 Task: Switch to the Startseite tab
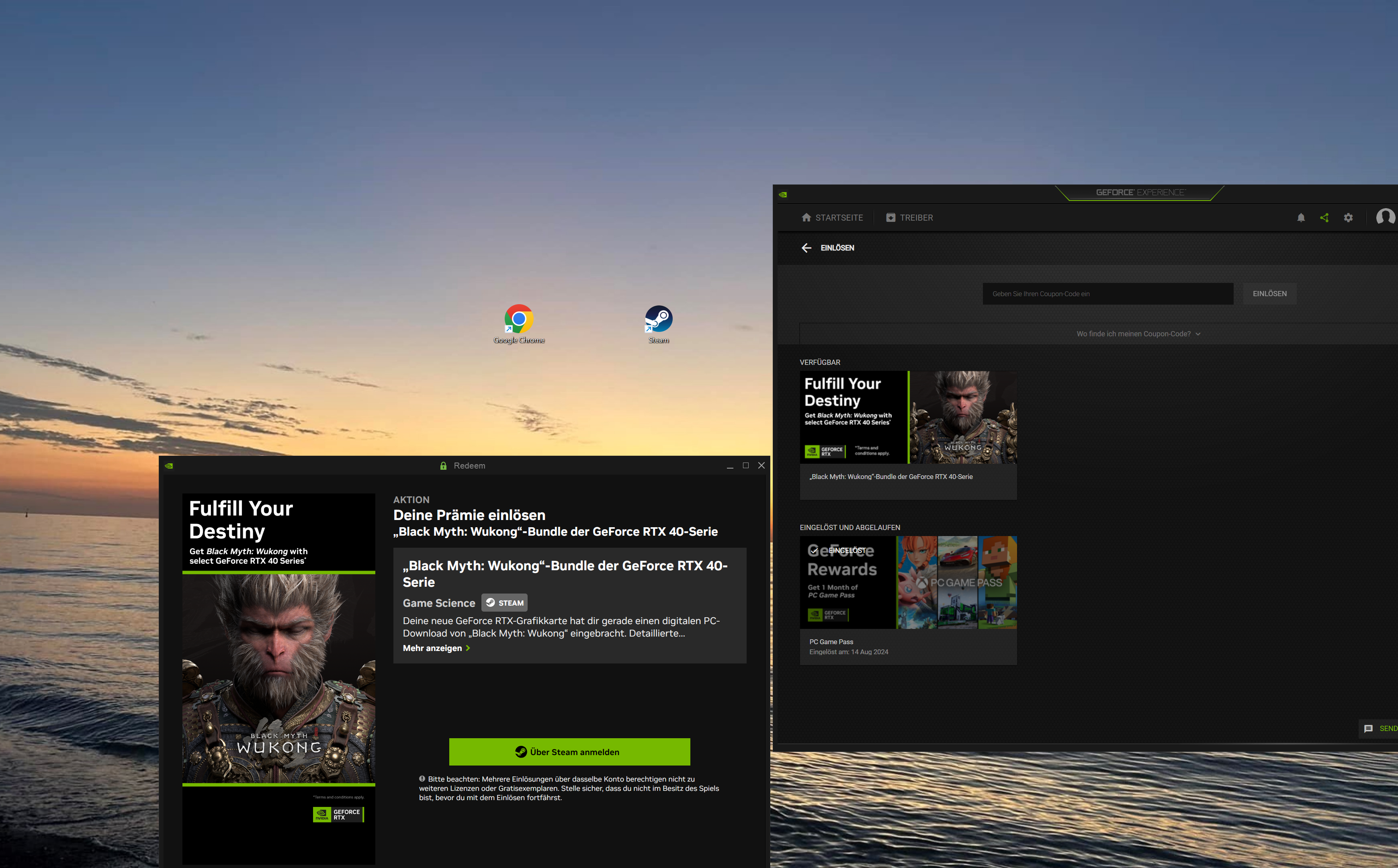pos(832,217)
